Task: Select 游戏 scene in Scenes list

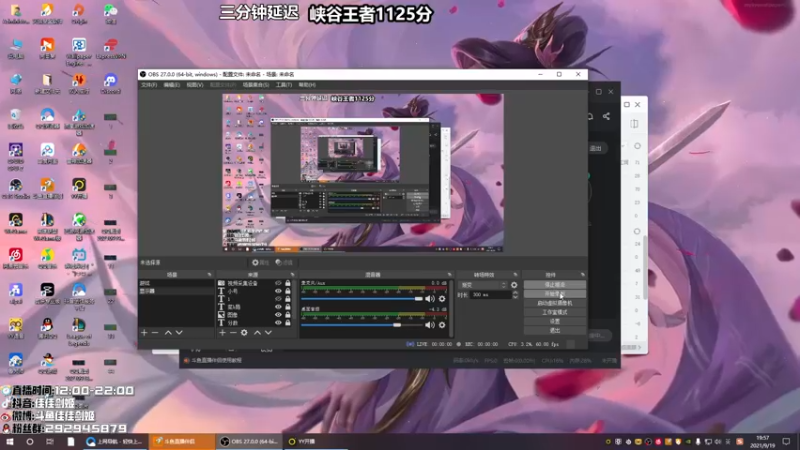Action: tap(176, 283)
